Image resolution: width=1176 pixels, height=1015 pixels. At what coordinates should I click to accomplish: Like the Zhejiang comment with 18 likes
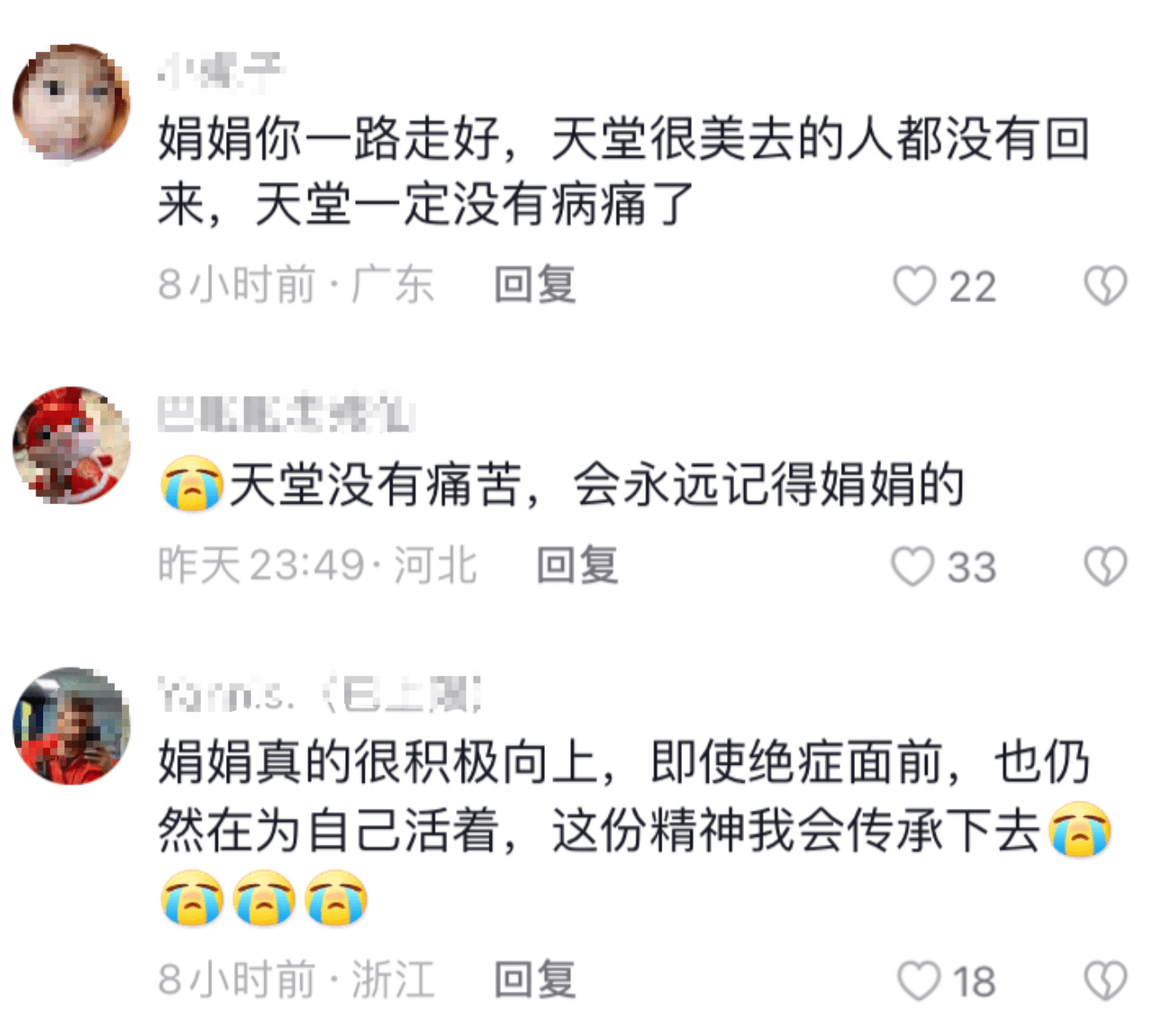(x=919, y=981)
